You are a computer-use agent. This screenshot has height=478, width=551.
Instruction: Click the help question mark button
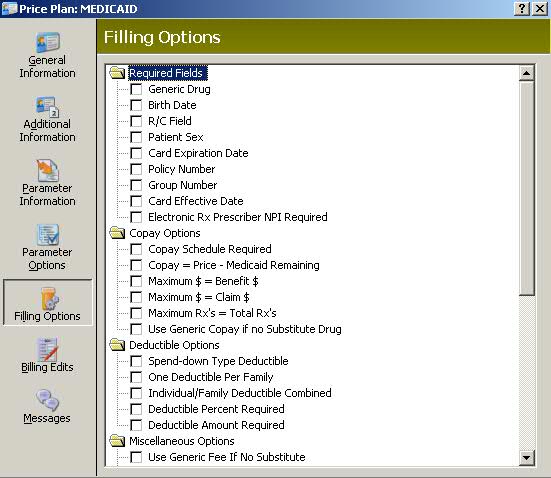(522, 8)
